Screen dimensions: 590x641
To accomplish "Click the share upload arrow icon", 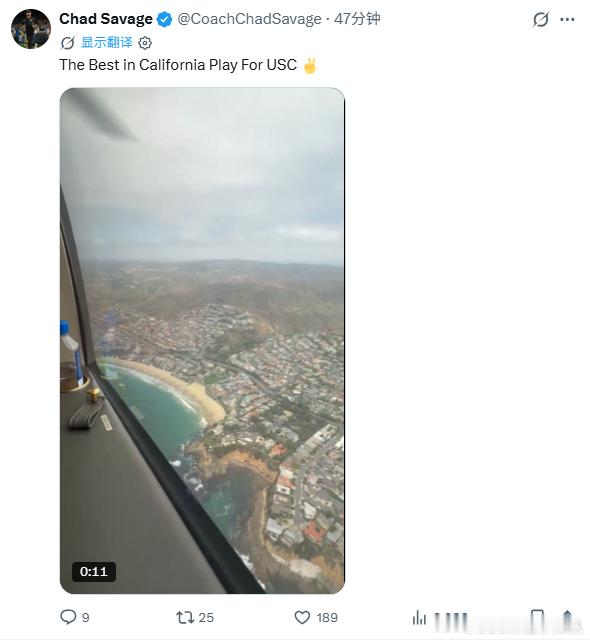I will coord(567,617).
